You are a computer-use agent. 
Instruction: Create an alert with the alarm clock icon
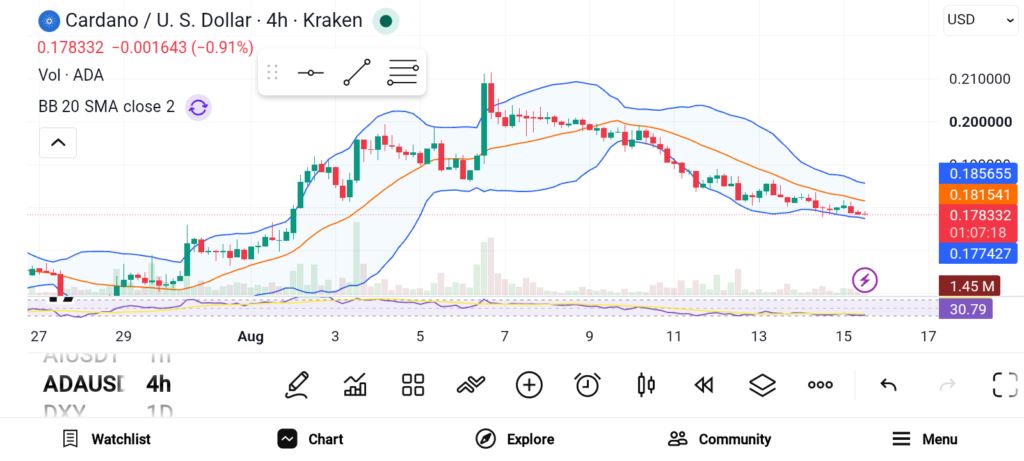coord(587,385)
